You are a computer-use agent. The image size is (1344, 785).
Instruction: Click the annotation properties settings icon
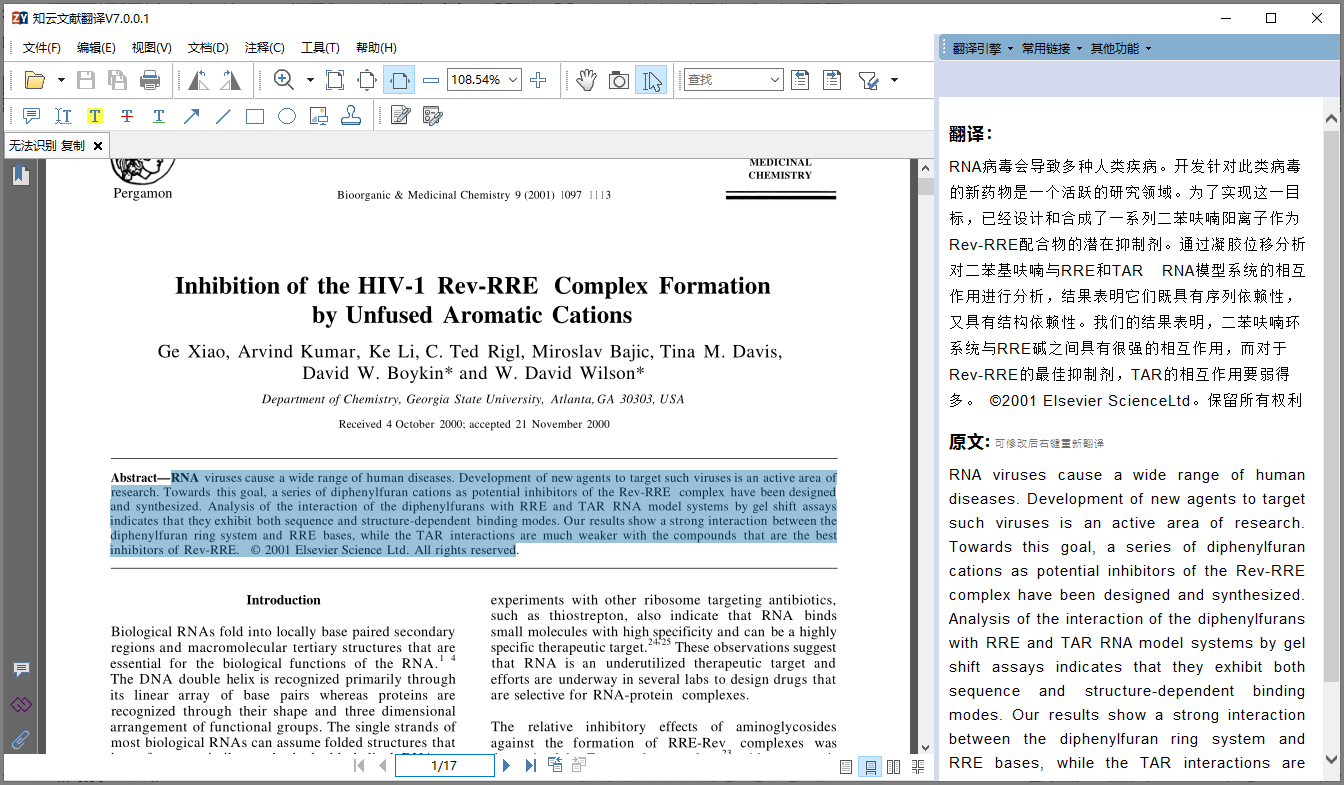coord(433,116)
